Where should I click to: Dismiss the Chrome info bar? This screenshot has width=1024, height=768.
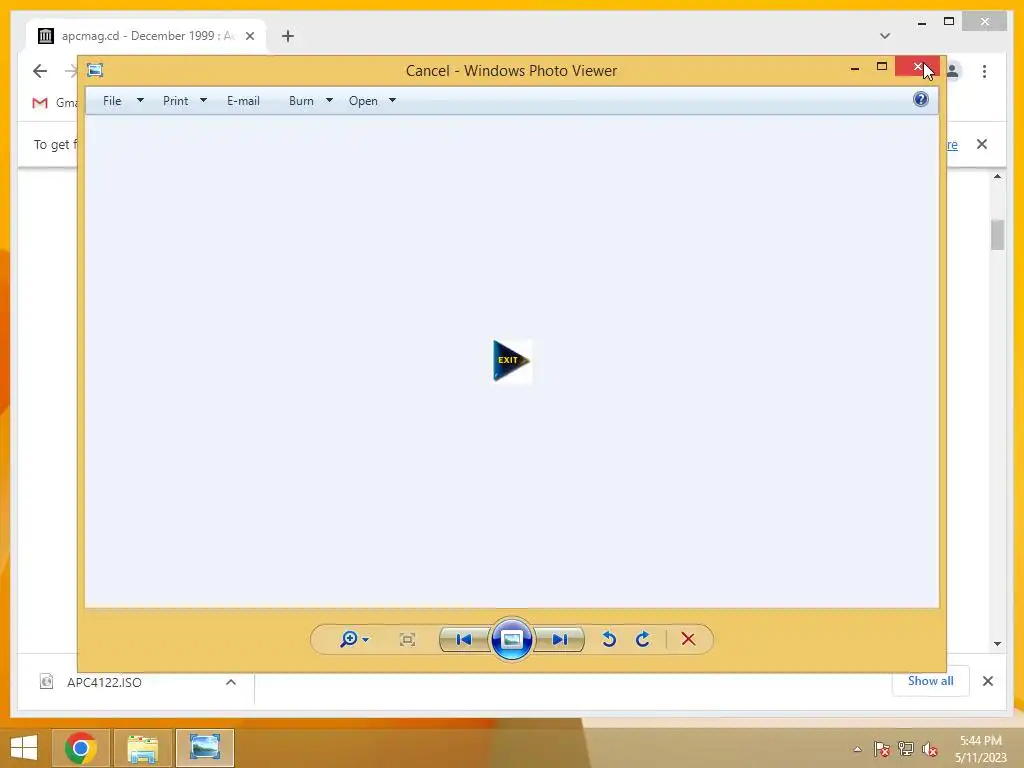point(982,144)
